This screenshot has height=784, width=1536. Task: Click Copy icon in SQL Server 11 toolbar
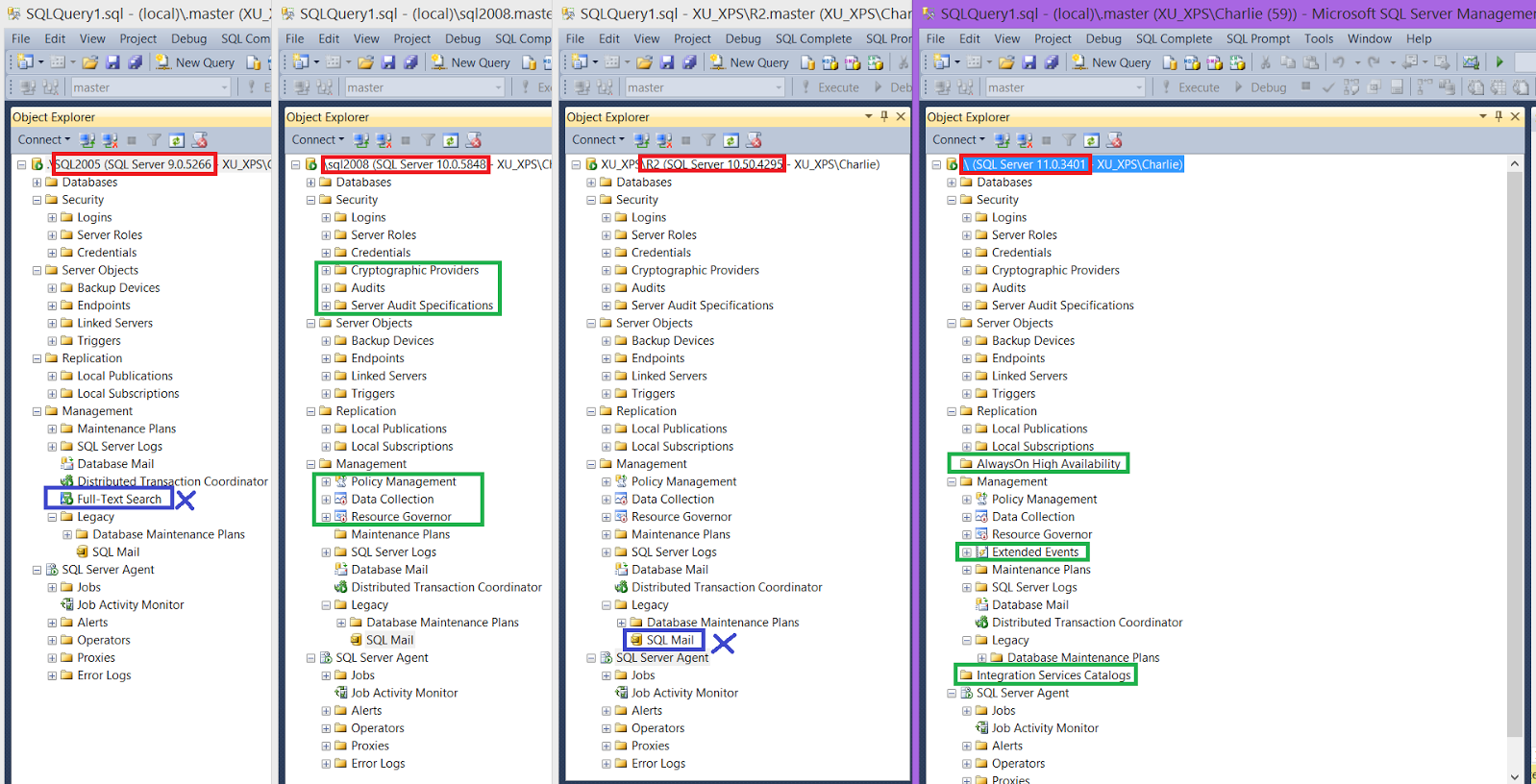(x=1287, y=62)
